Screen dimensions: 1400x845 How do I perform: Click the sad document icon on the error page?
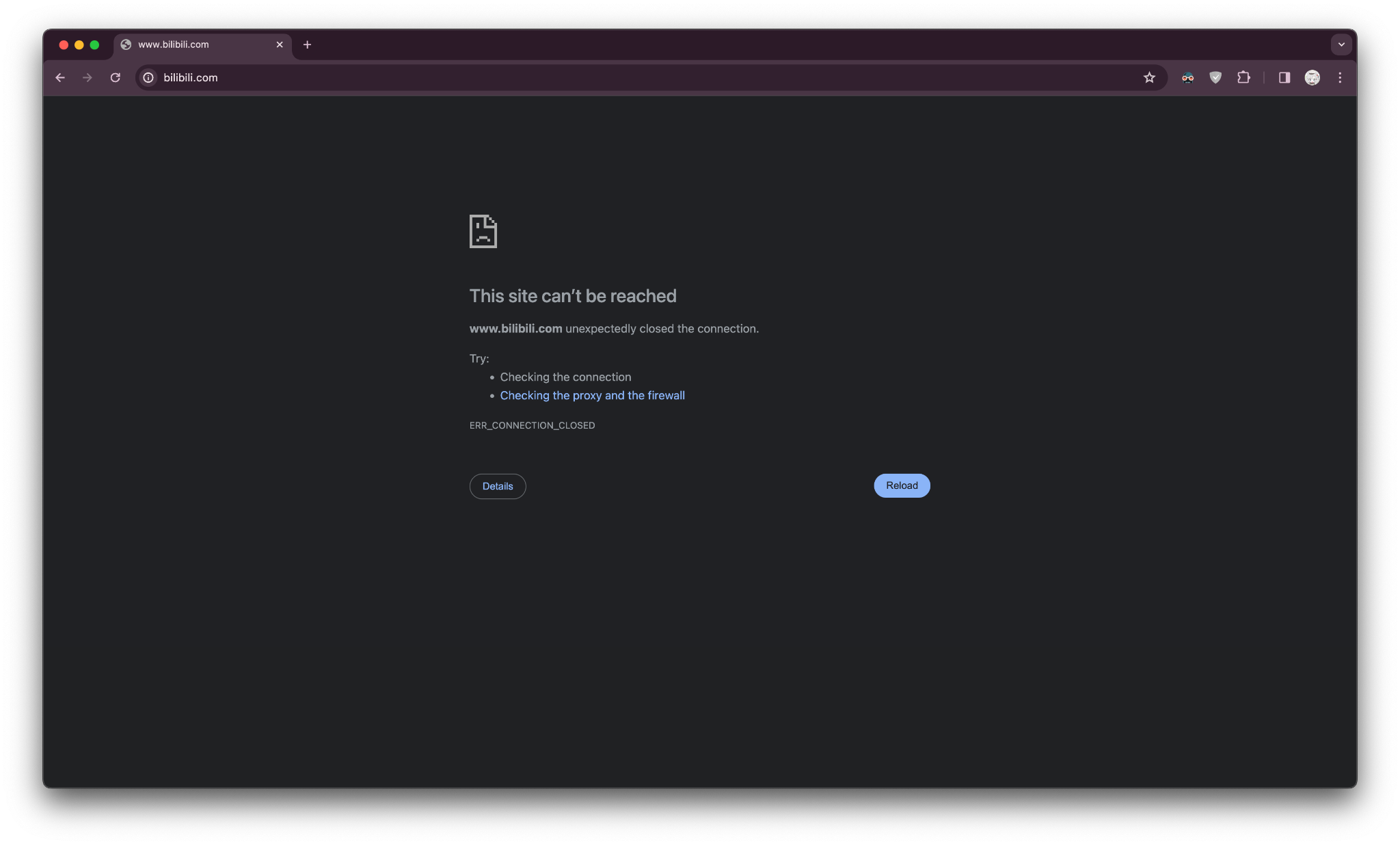click(483, 231)
